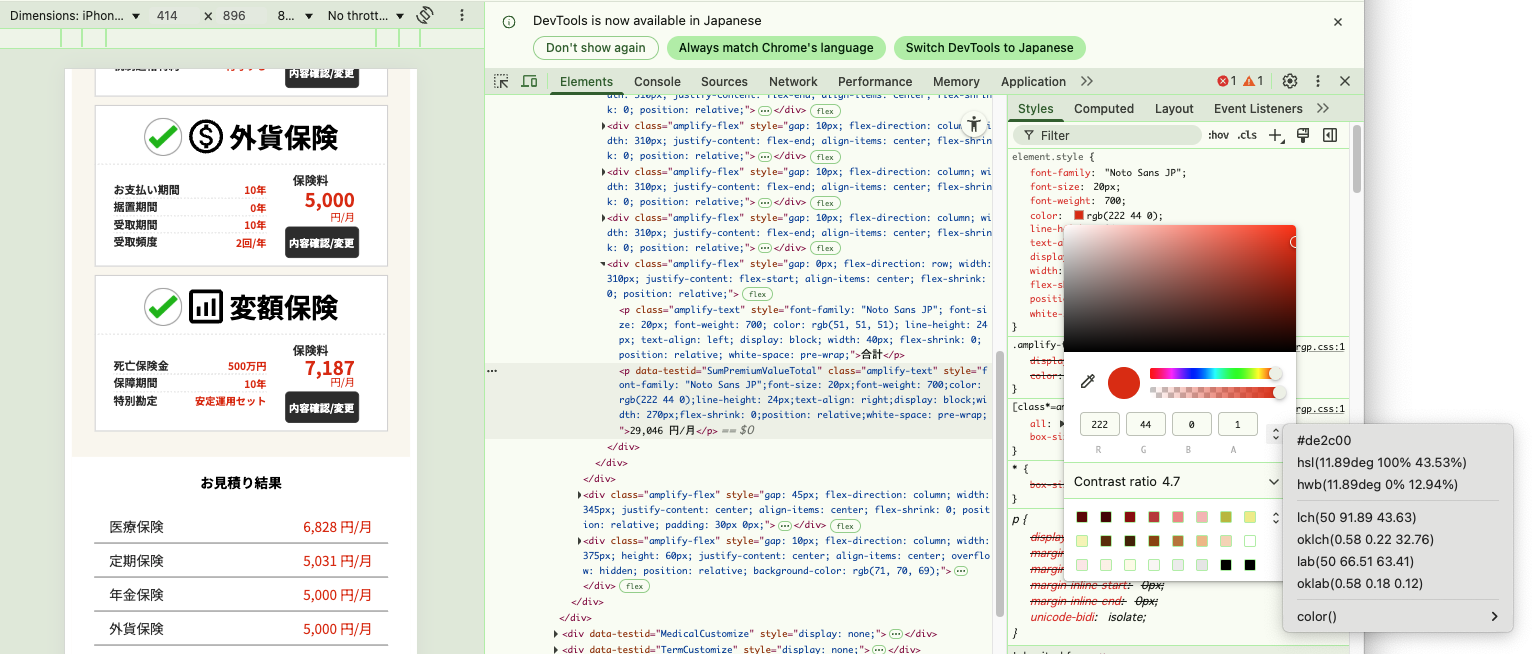Click the 外貨保険 green checkmark icon
1539x654 pixels.
click(x=162, y=137)
